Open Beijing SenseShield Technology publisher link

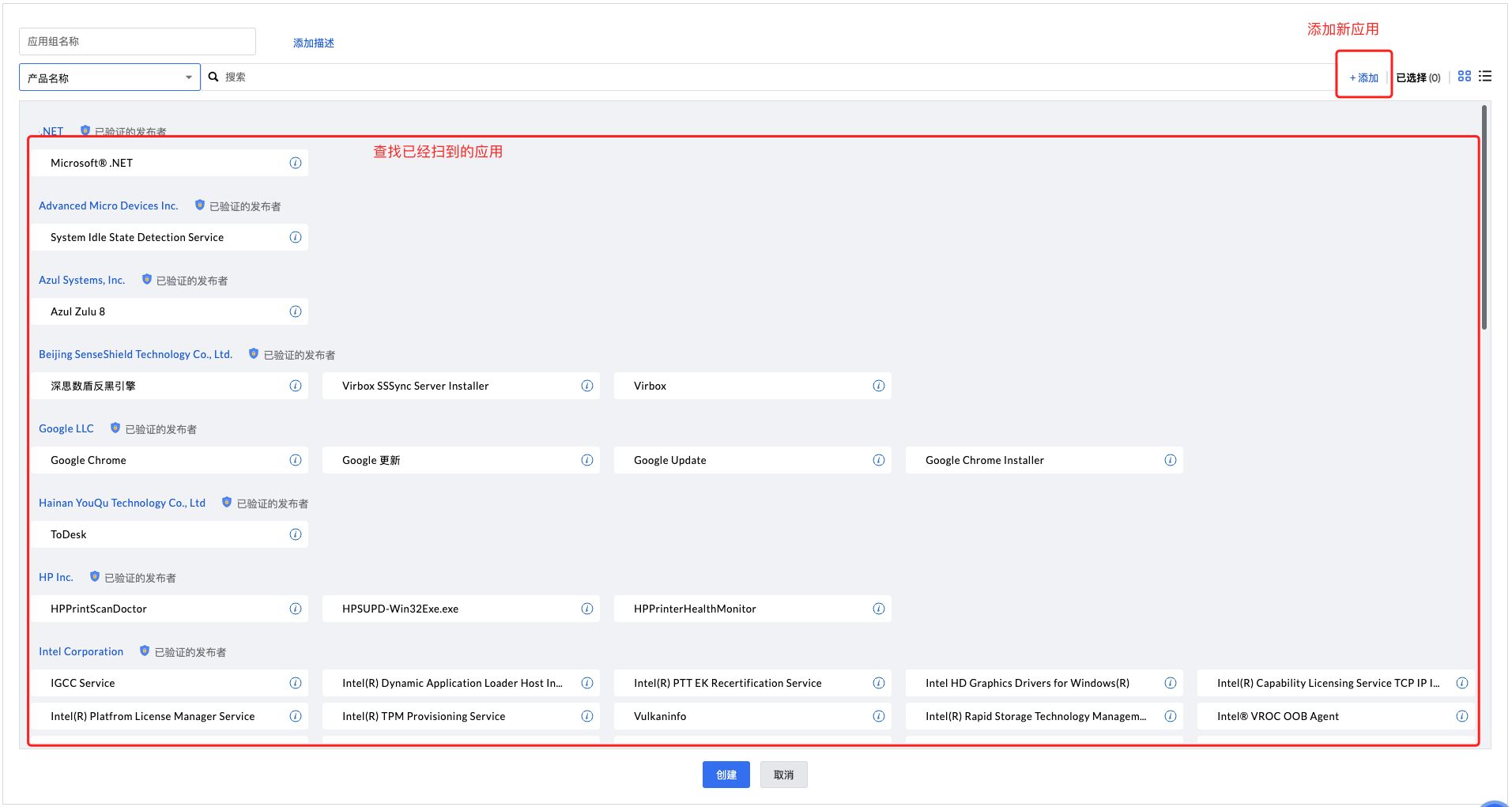pyautogui.click(x=136, y=354)
